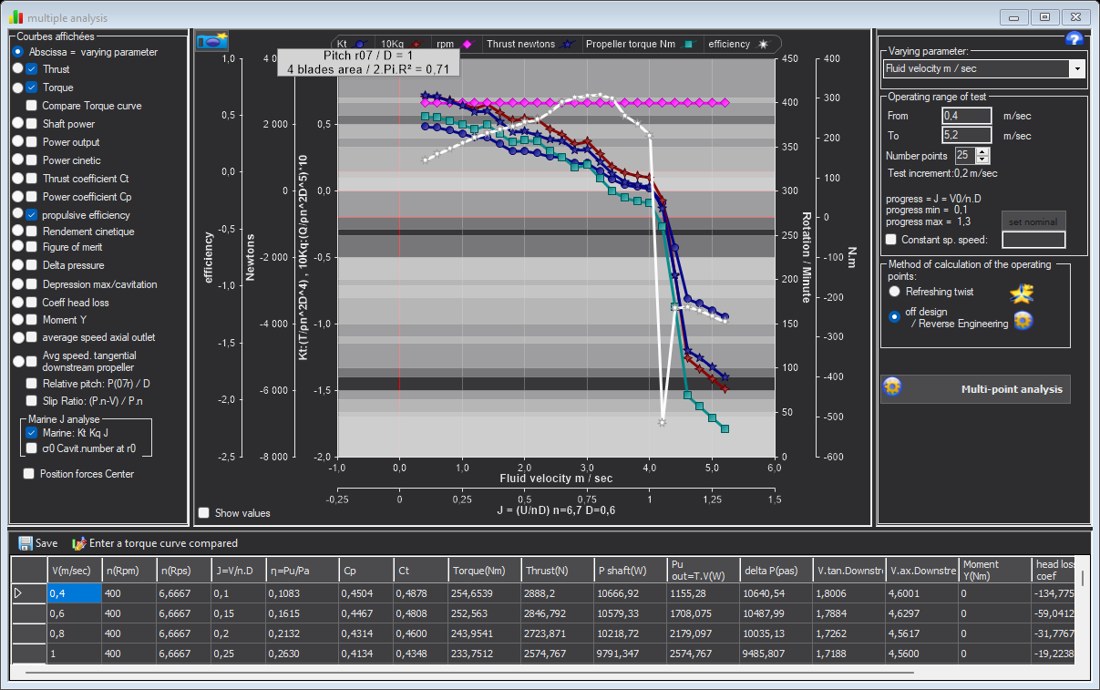Click the cell value 2888,2
1100x690 pixels.
[x=558, y=593]
